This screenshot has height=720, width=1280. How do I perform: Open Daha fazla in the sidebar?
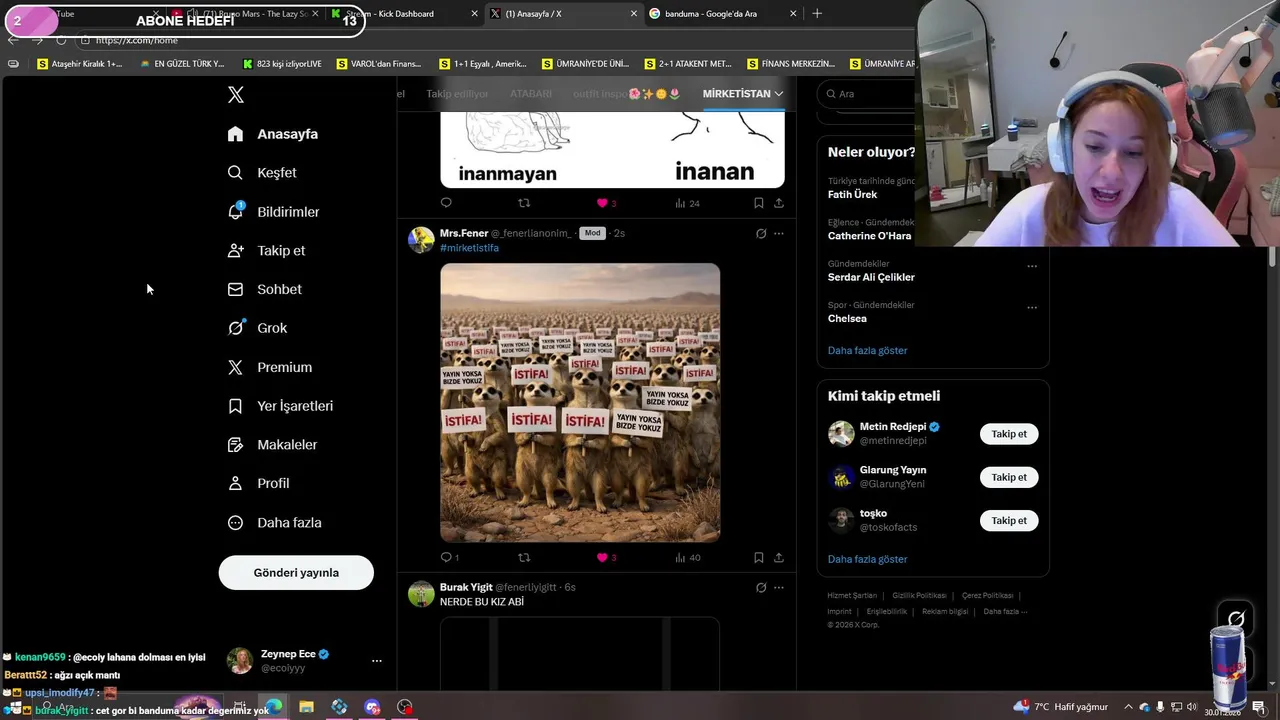(275, 522)
